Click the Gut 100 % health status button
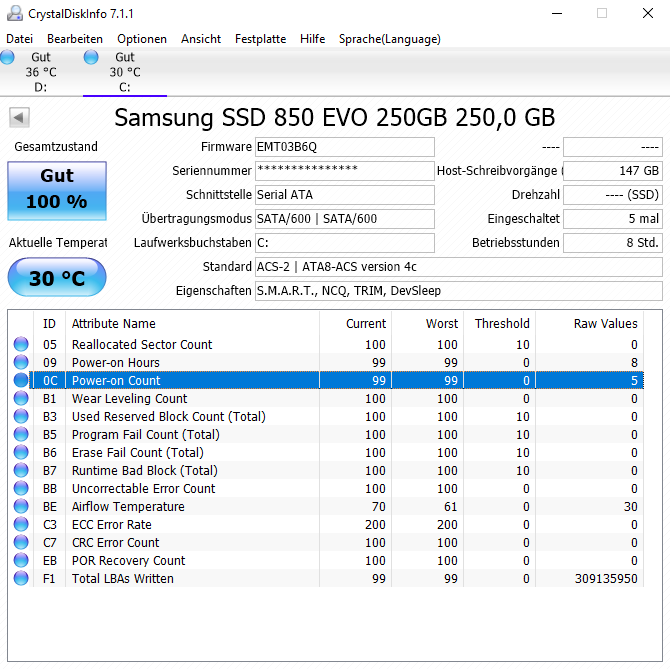The height and width of the screenshot is (669, 670). (x=57, y=191)
